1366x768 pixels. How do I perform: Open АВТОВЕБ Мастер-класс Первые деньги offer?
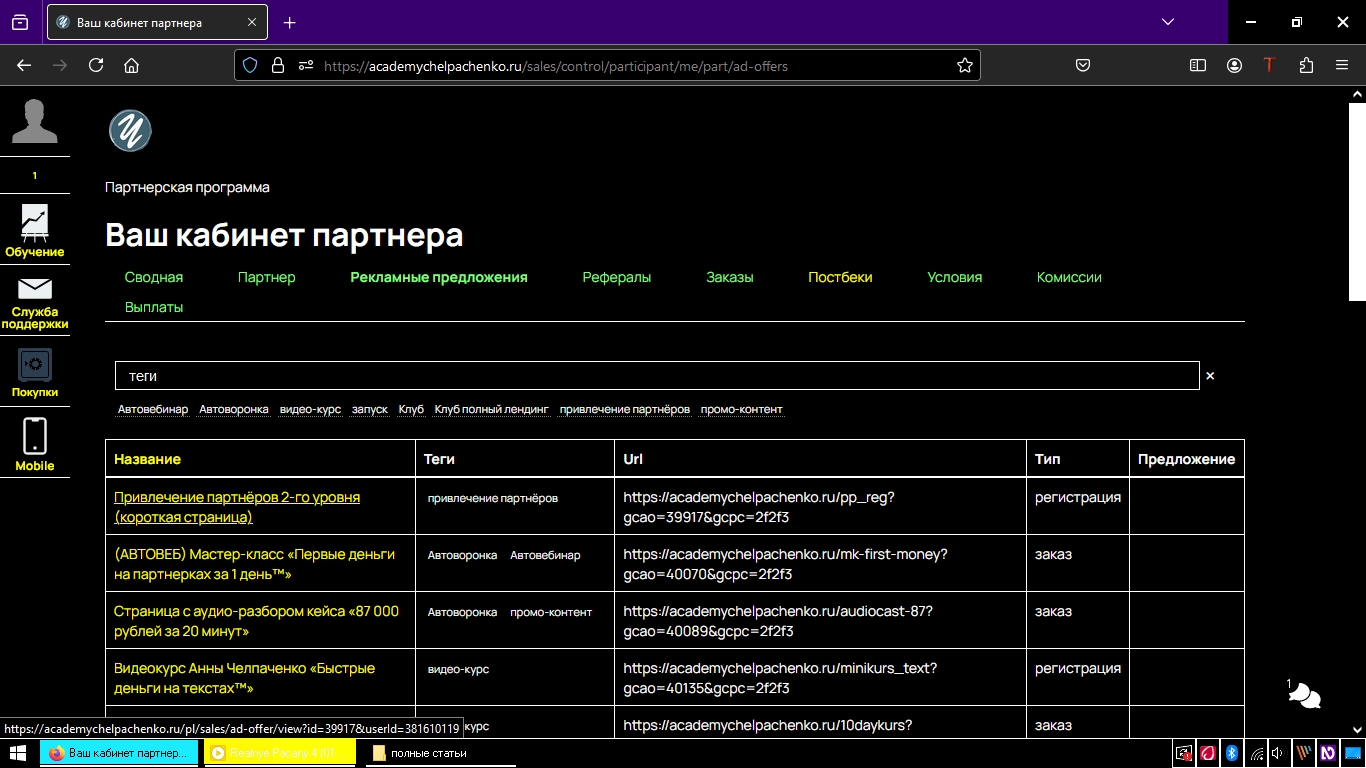click(254, 564)
